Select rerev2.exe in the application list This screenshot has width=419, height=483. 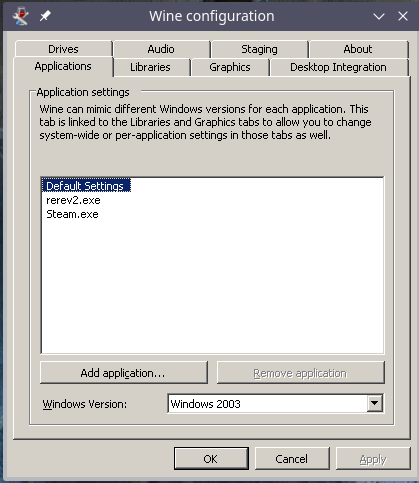73,200
